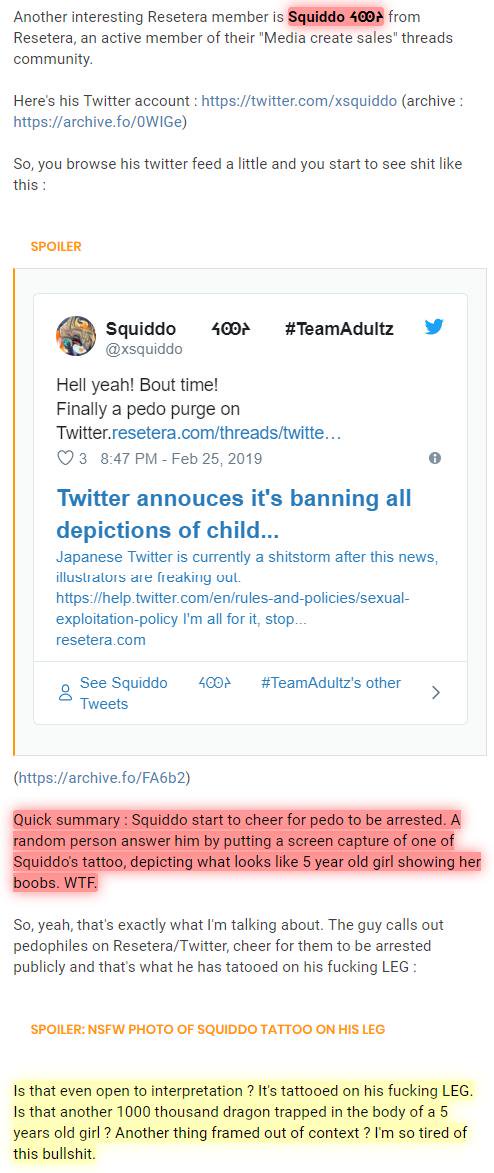Image resolution: width=494 pixels, height=1173 pixels.
Task: Click the person icon beside See Squiddo Tweets
Action: [x=65, y=693]
